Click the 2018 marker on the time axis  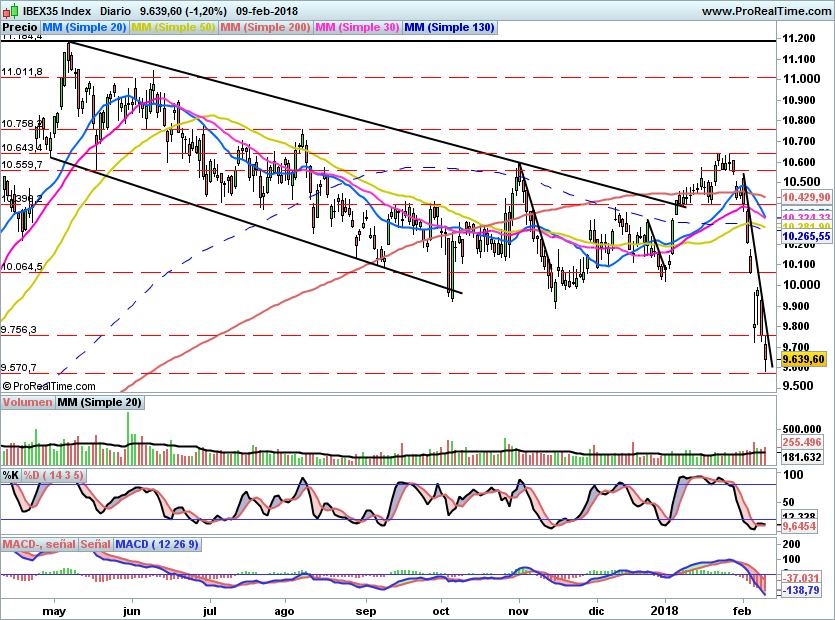[664, 608]
